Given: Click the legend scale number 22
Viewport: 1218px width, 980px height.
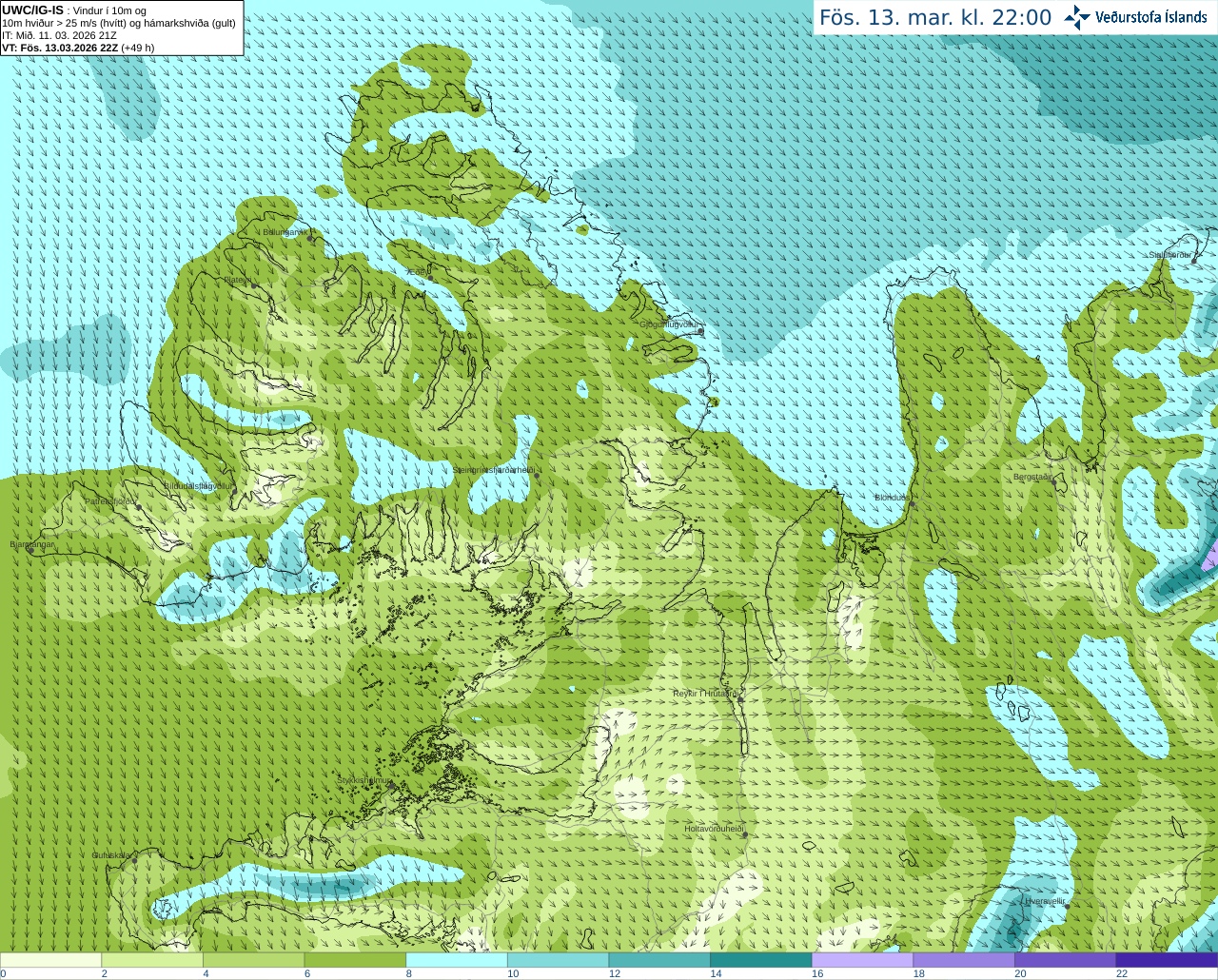Looking at the screenshot, I should (x=1122, y=973).
